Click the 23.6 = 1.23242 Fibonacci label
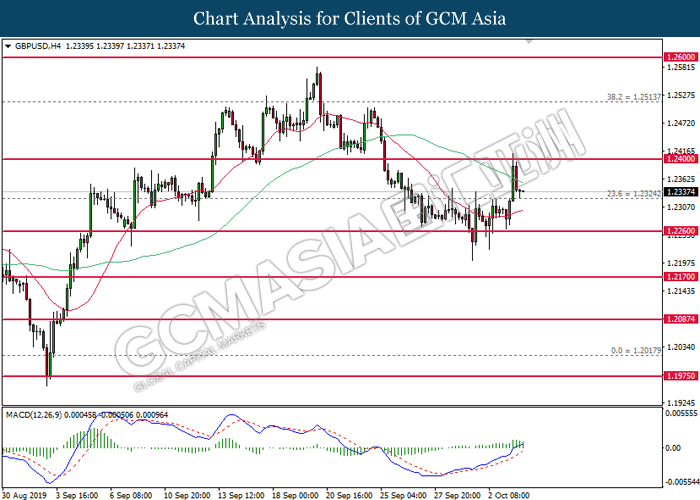This screenshot has width=700, height=500. click(634, 193)
